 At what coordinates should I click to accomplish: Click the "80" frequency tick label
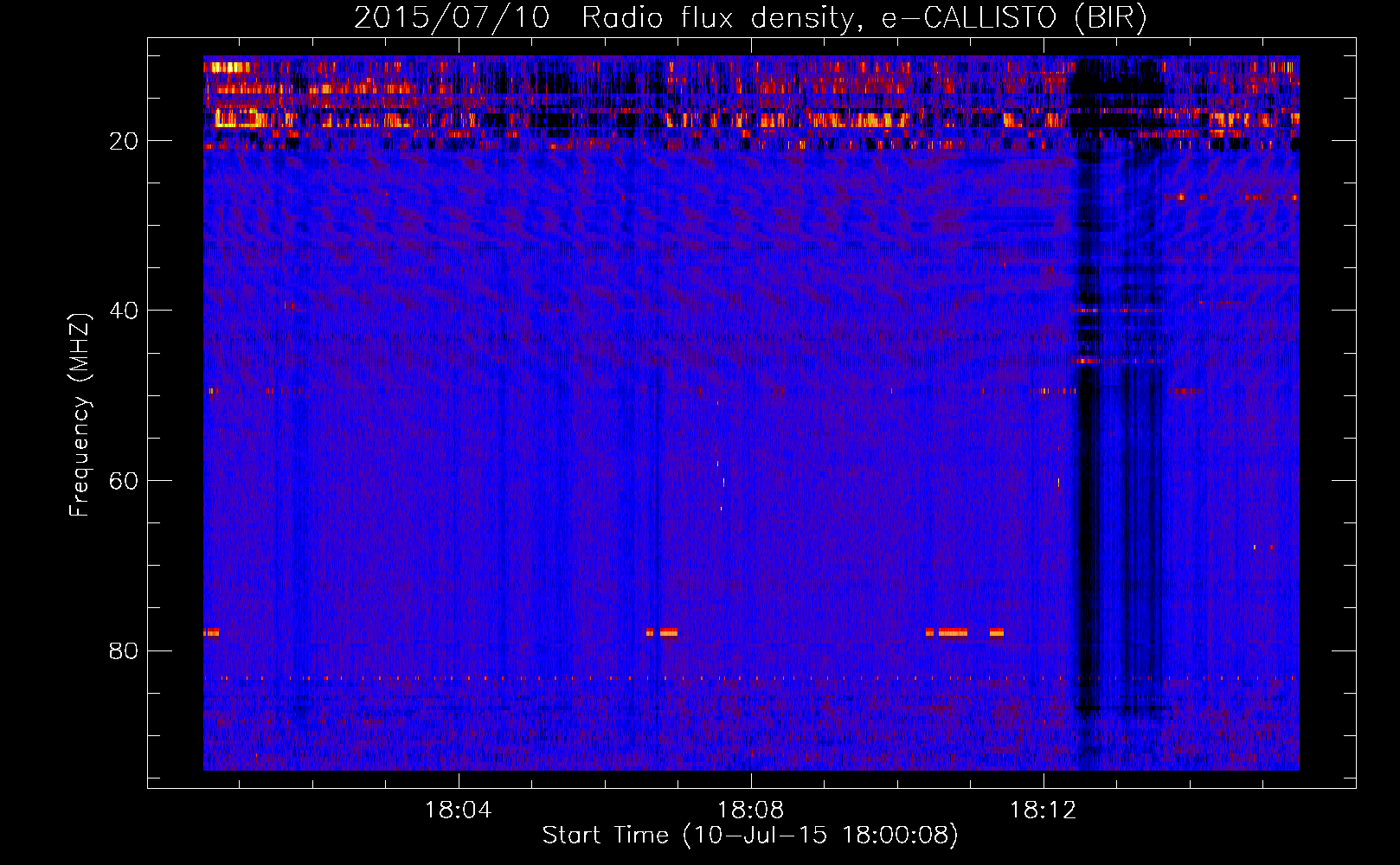[x=124, y=650]
